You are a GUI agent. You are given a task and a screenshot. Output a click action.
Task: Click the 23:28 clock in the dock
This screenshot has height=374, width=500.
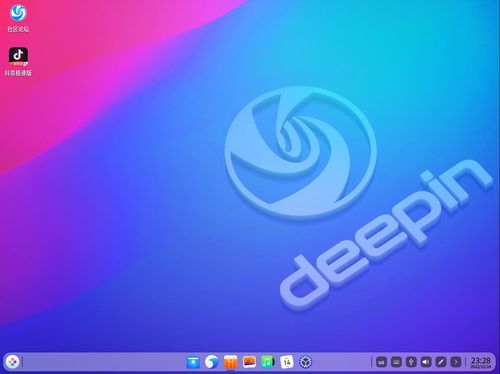[x=481, y=362]
